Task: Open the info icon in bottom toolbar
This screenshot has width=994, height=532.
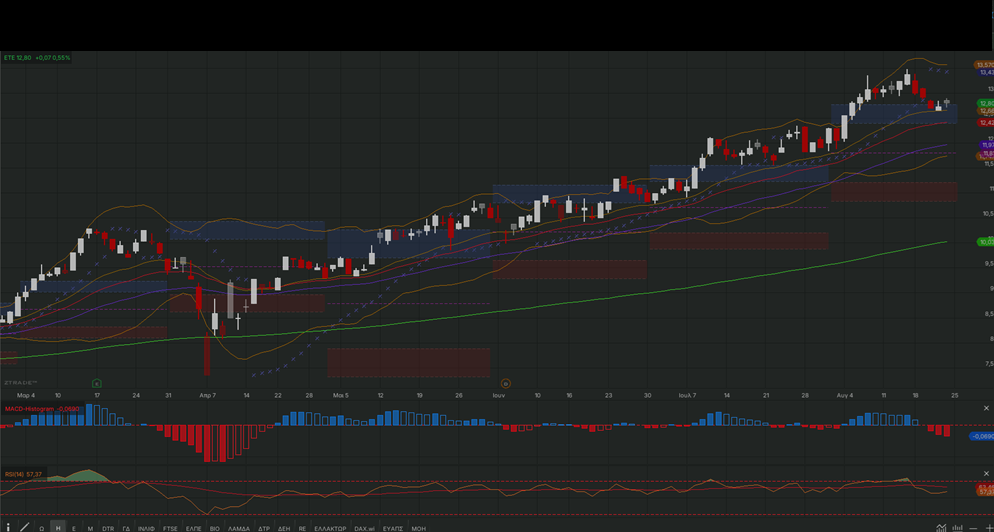Action: (x=8, y=528)
